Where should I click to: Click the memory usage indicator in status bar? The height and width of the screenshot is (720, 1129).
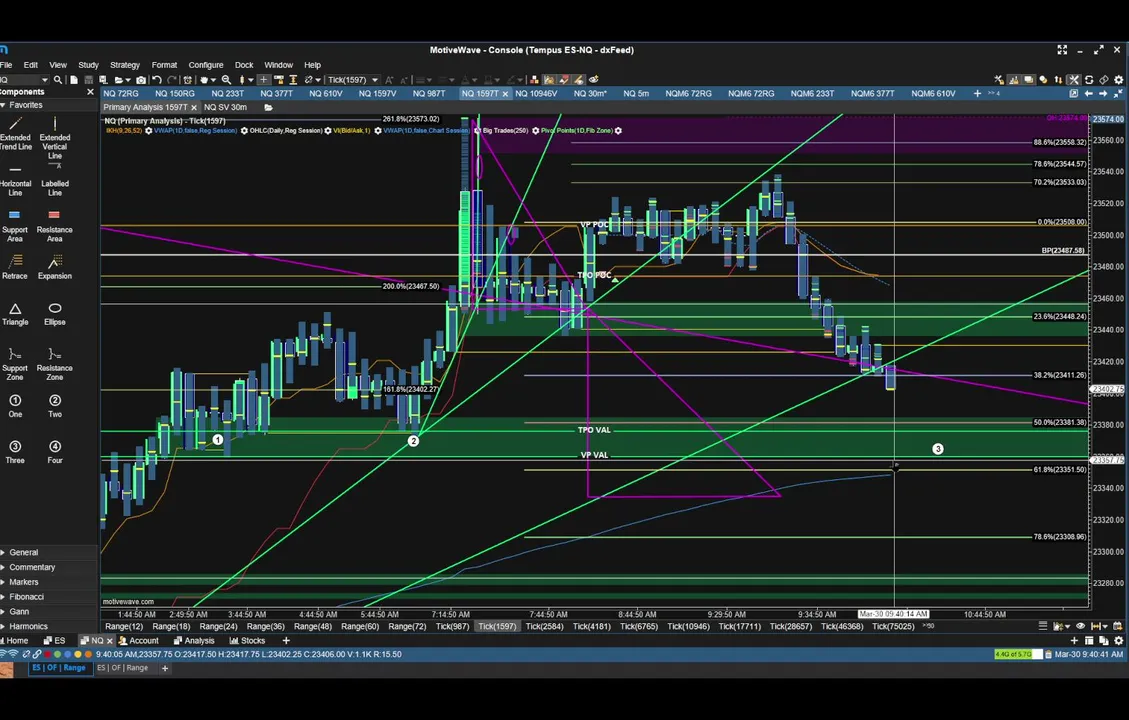coord(1017,654)
